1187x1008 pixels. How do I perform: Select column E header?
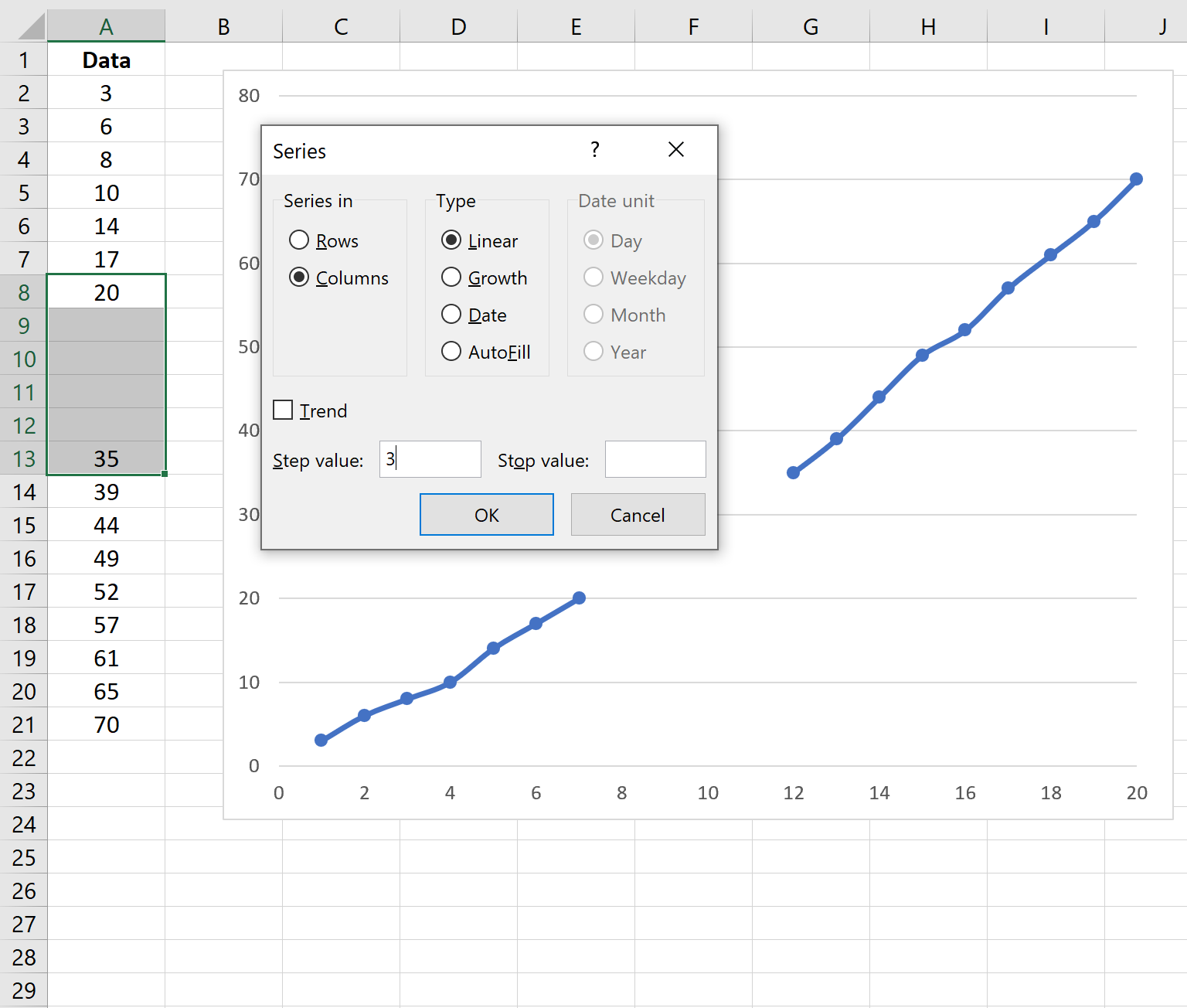576,27
